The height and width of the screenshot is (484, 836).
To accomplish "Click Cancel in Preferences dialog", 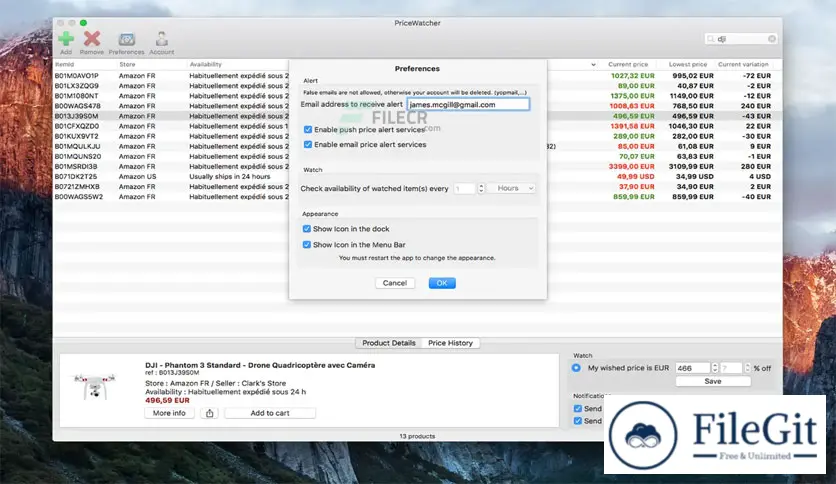I will pyautogui.click(x=395, y=283).
